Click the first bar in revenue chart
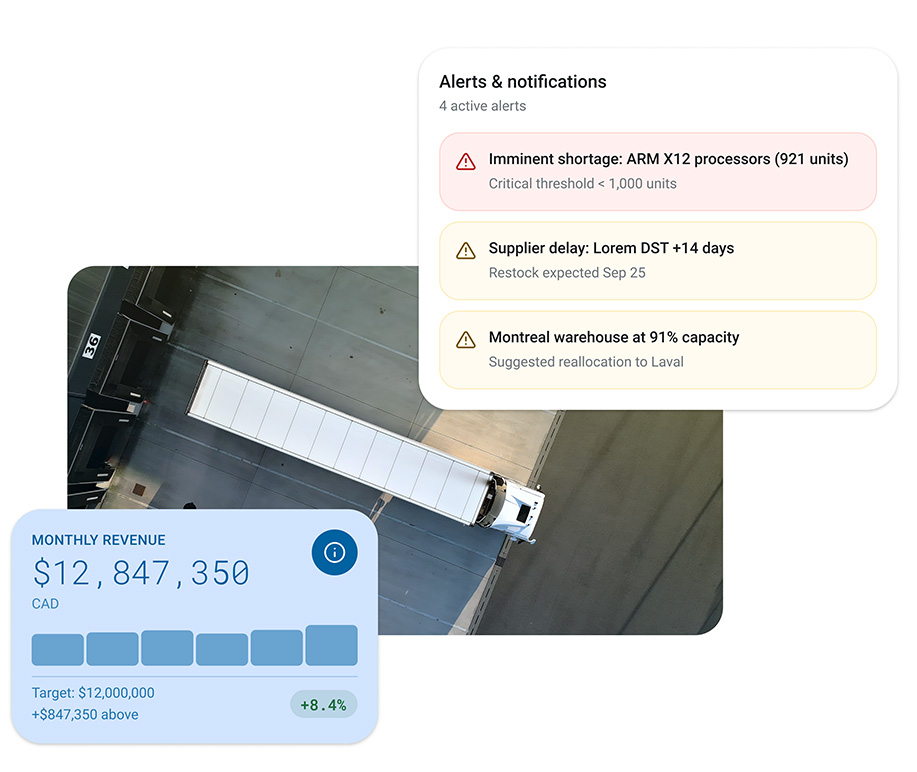 pos(57,650)
